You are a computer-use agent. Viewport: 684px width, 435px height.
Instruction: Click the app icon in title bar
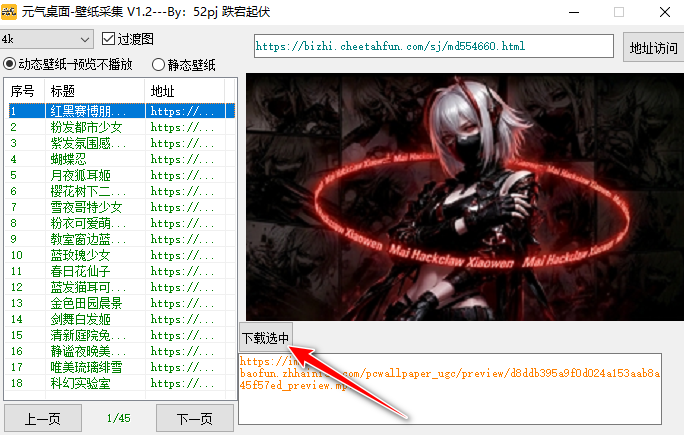9,12
